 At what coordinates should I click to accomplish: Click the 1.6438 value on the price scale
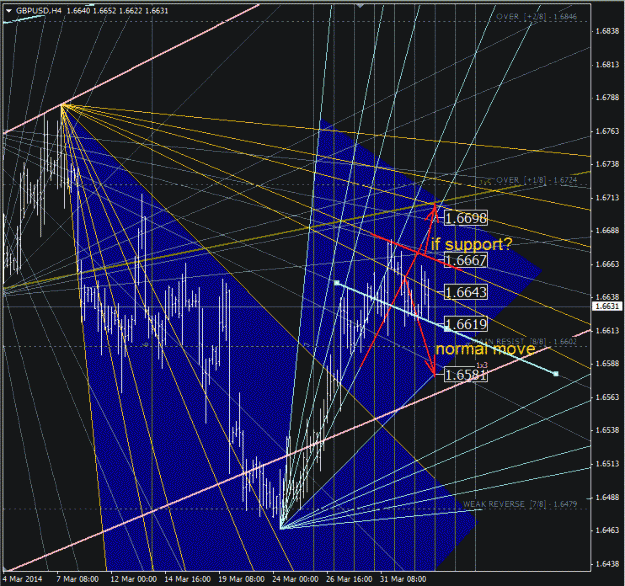[607, 564]
